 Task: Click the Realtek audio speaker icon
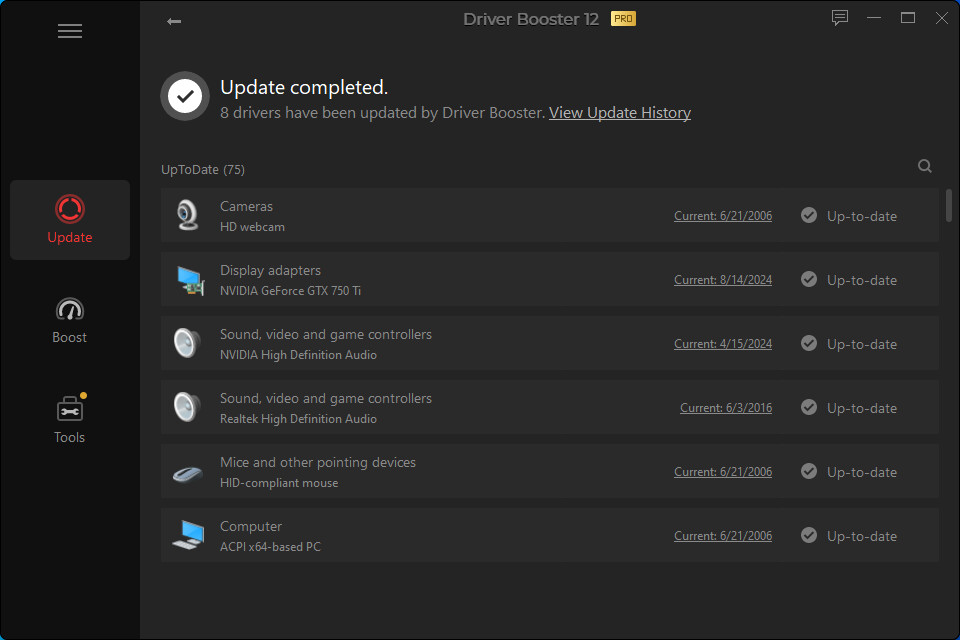tap(187, 408)
